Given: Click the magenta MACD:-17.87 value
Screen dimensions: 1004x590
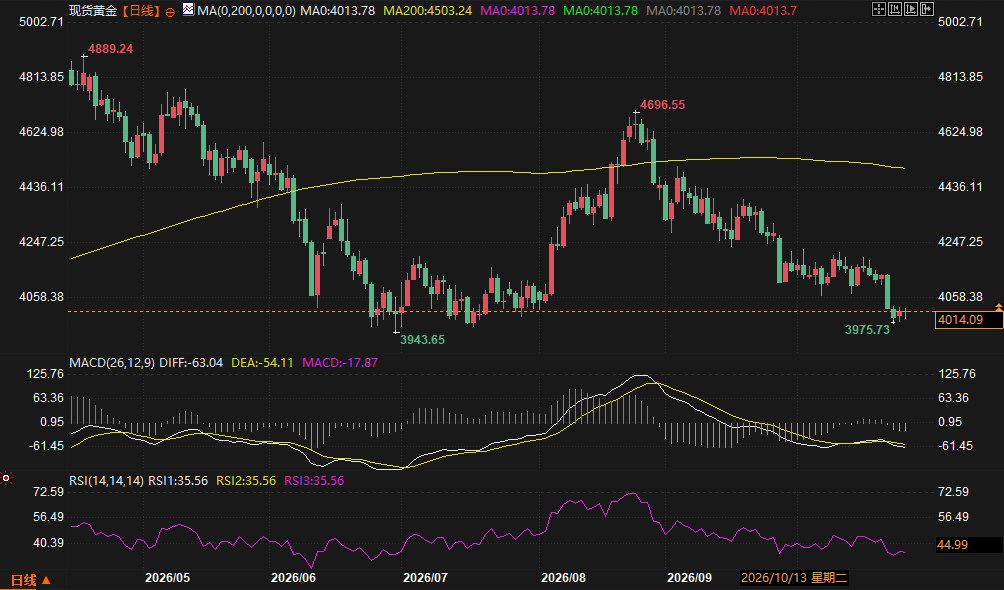Looking at the screenshot, I should (x=340, y=363).
